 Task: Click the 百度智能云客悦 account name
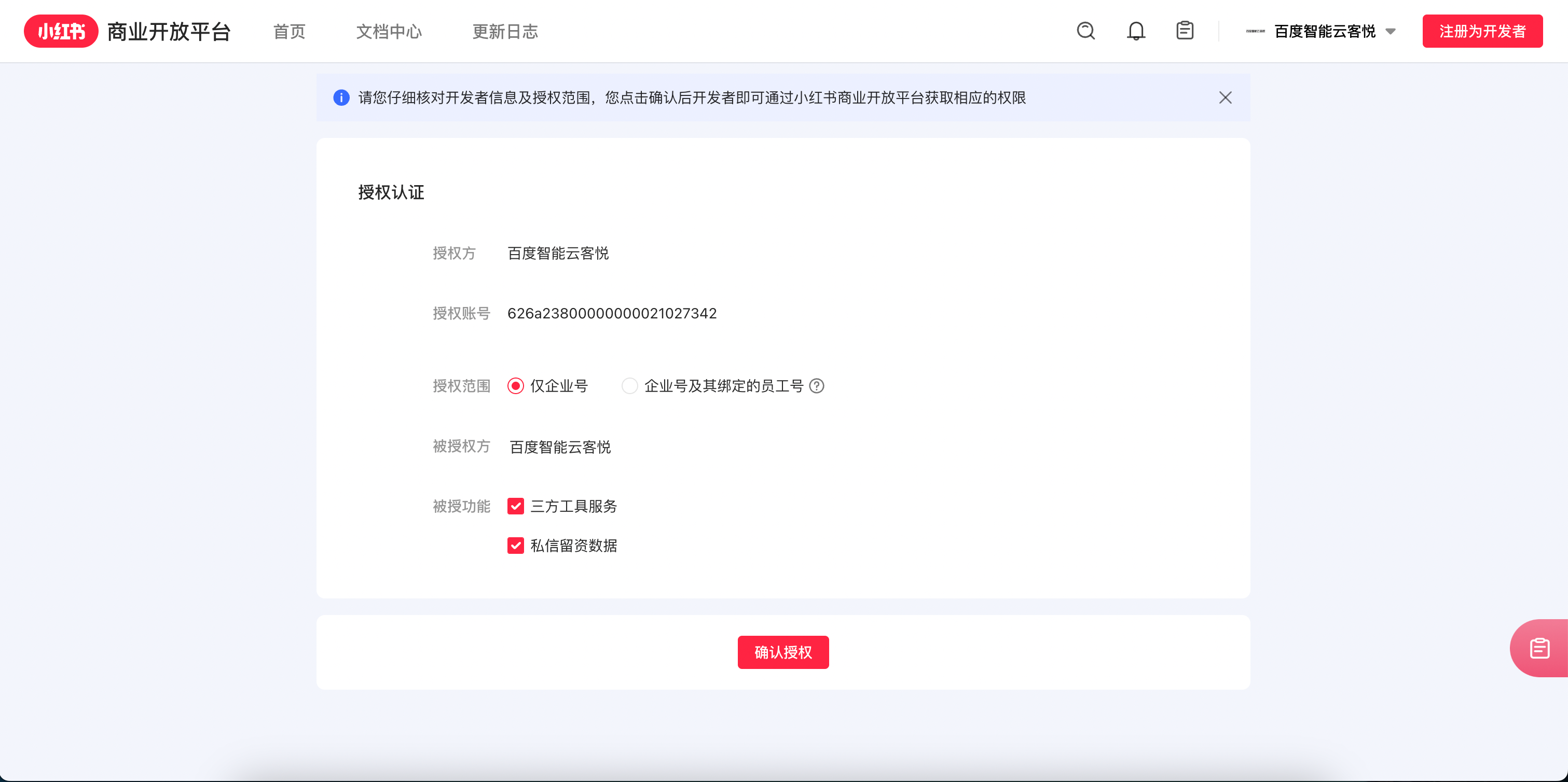point(1323,31)
